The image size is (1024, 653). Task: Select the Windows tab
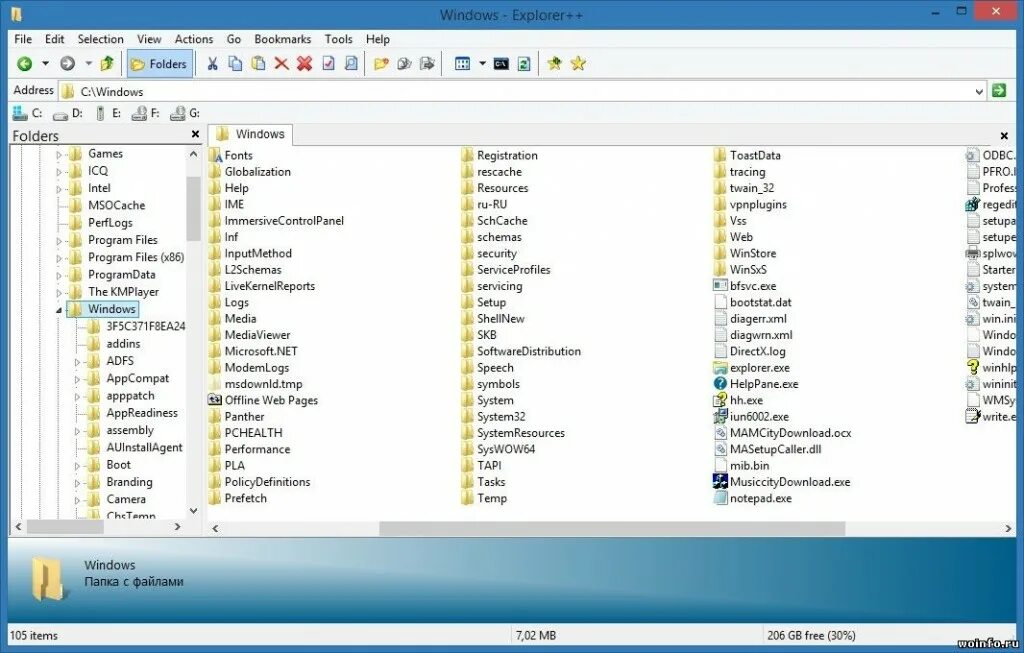251,134
